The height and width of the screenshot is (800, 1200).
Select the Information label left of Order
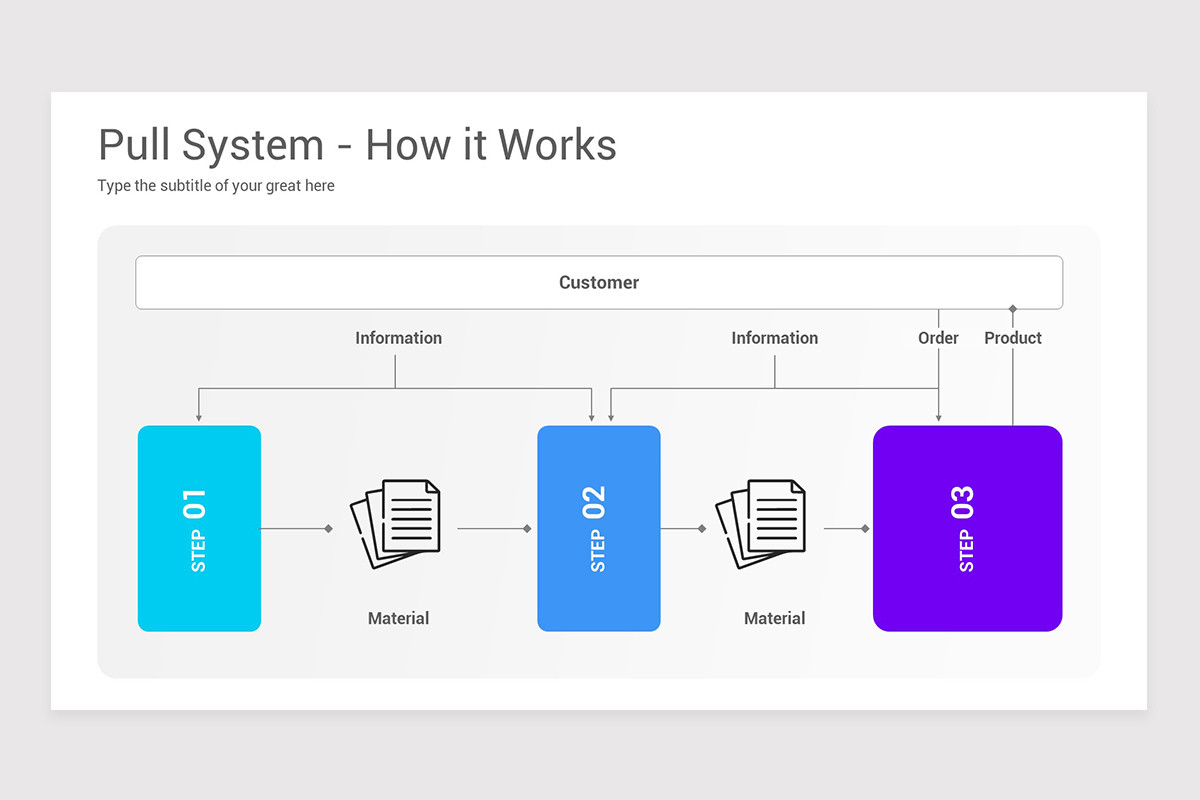pyautogui.click(x=774, y=338)
